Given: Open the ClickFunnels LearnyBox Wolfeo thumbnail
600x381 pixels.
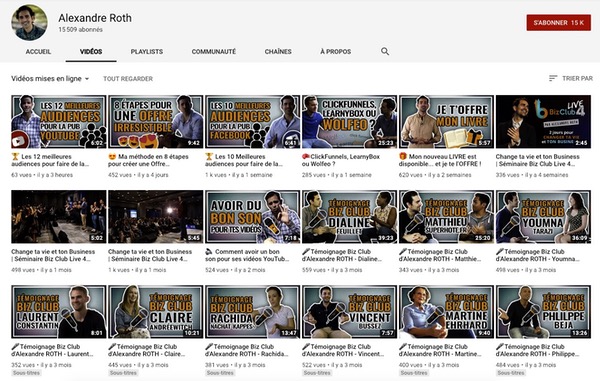Looking at the screenshot, I should click(x=349, y=122).
